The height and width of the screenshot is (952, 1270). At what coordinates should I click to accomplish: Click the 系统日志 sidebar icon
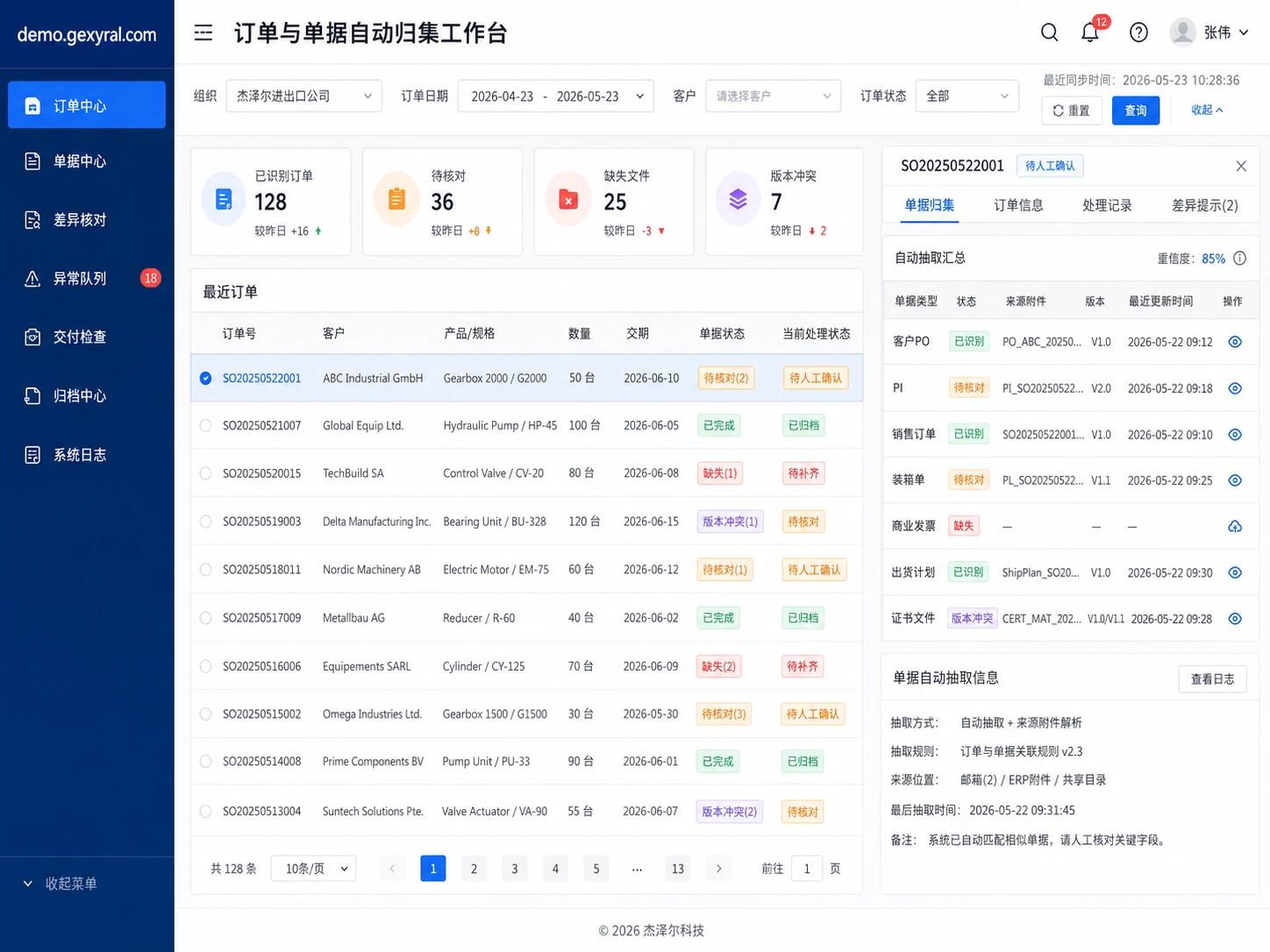pyautogui.click(x=32, y=455)
